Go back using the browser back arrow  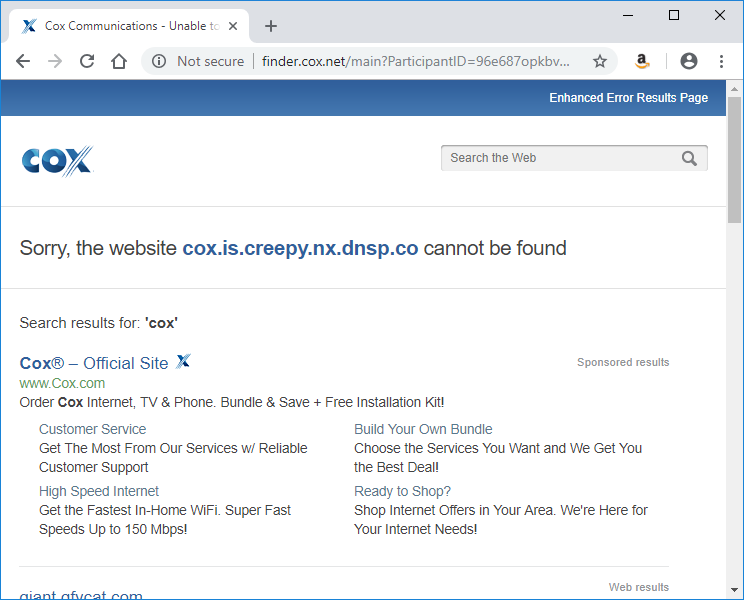[23, 61]
